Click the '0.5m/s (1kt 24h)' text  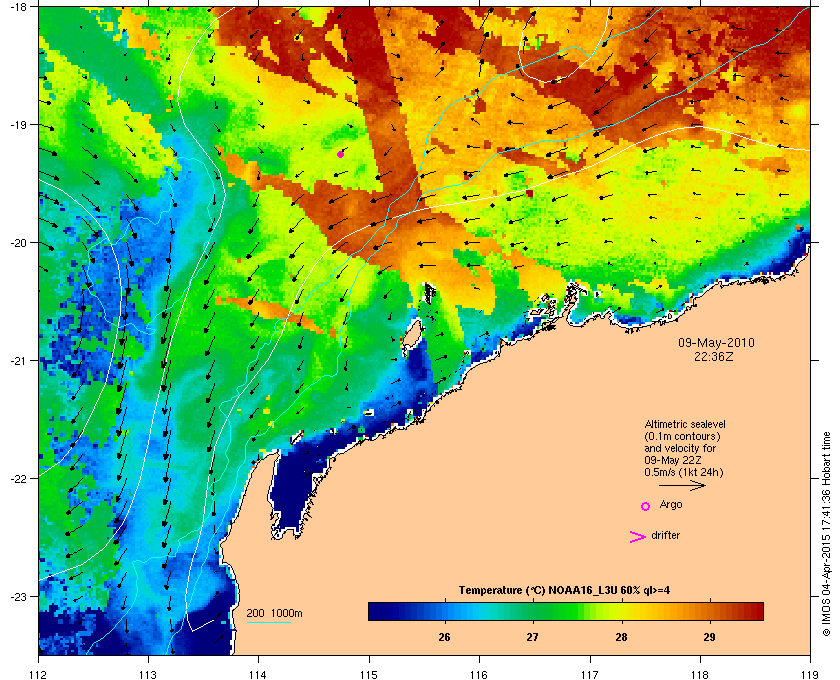684,473
